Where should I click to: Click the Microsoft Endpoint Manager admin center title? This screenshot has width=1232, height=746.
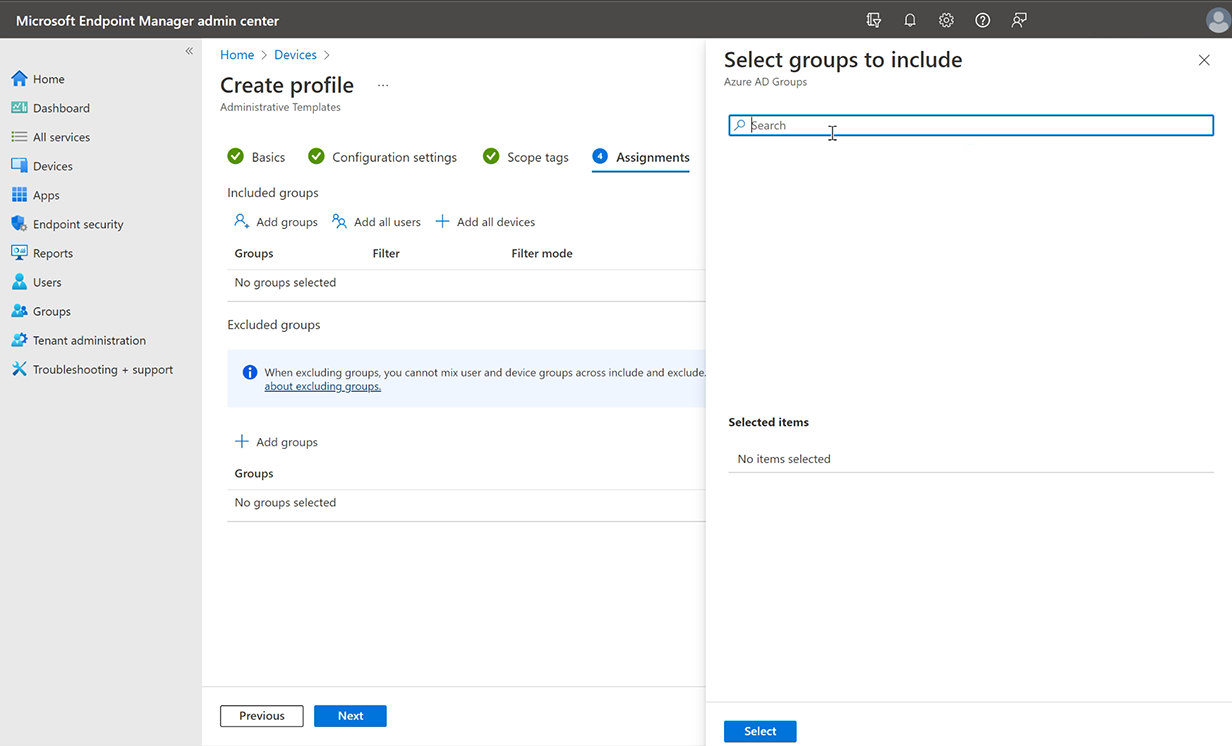(148, 21)
